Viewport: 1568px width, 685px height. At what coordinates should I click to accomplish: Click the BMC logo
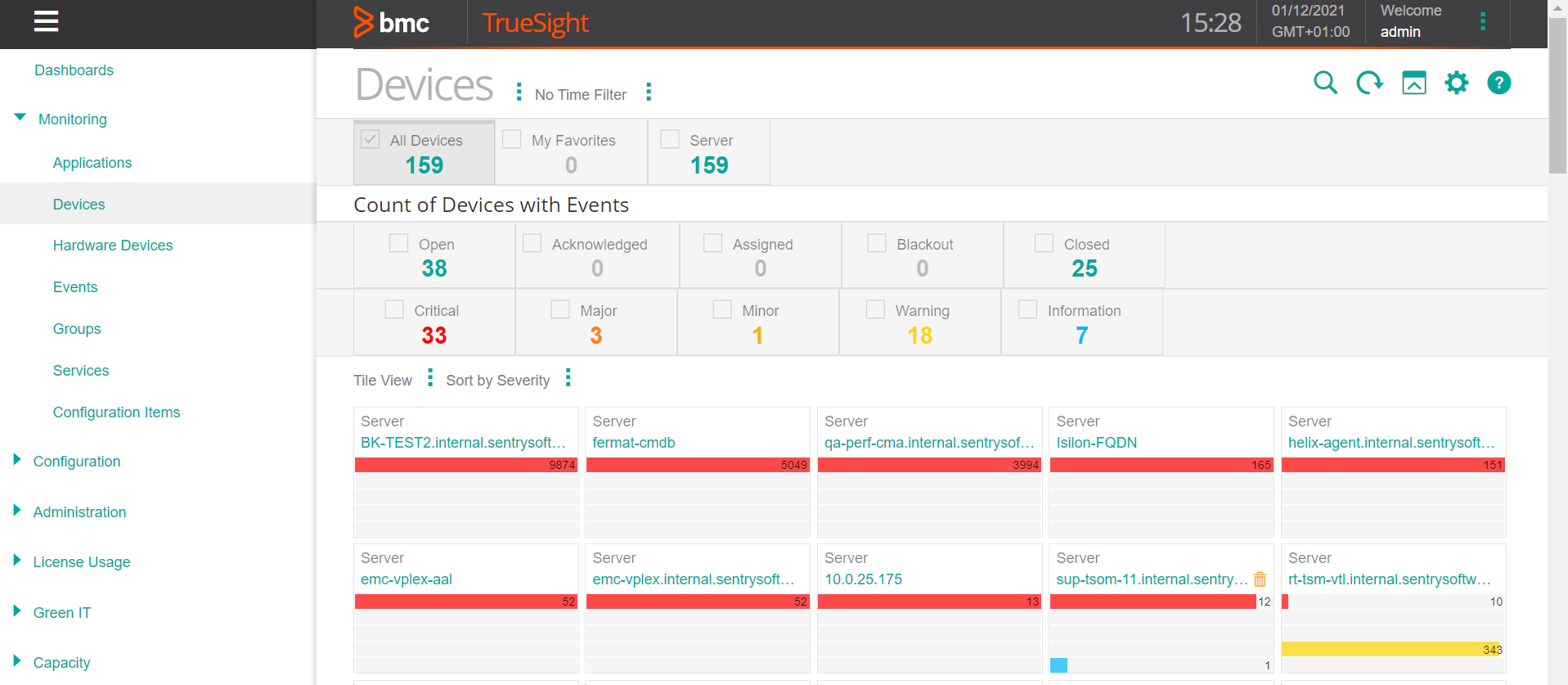coord(391,23)
